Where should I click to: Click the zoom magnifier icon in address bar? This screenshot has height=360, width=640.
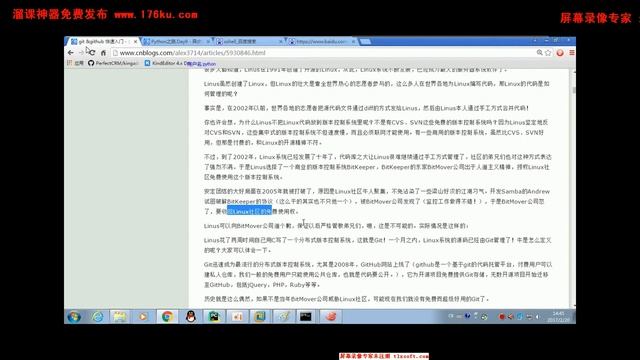tap(540, 53)
